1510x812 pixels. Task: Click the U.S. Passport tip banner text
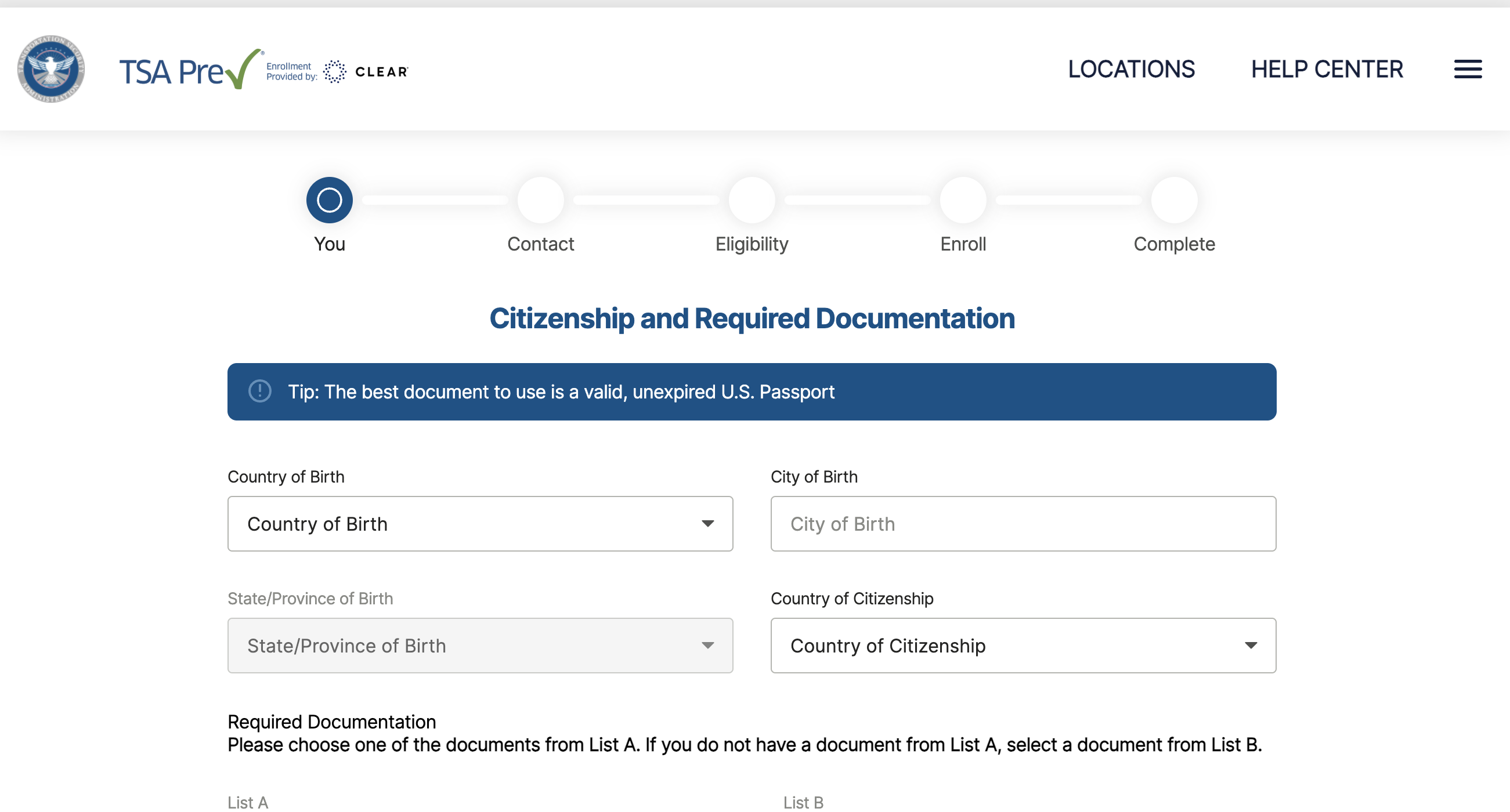click(x=561, y=392)
